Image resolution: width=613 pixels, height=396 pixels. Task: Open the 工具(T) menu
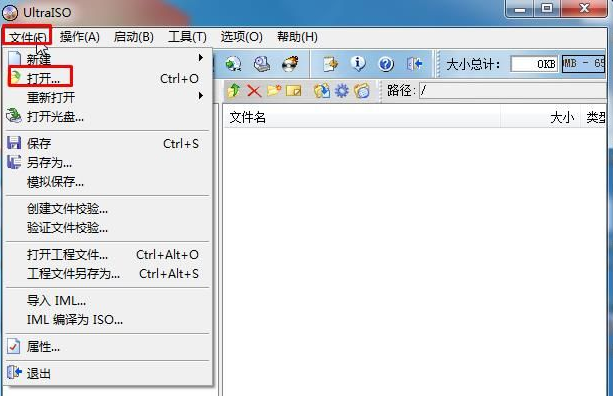click(x=187, y=37)
